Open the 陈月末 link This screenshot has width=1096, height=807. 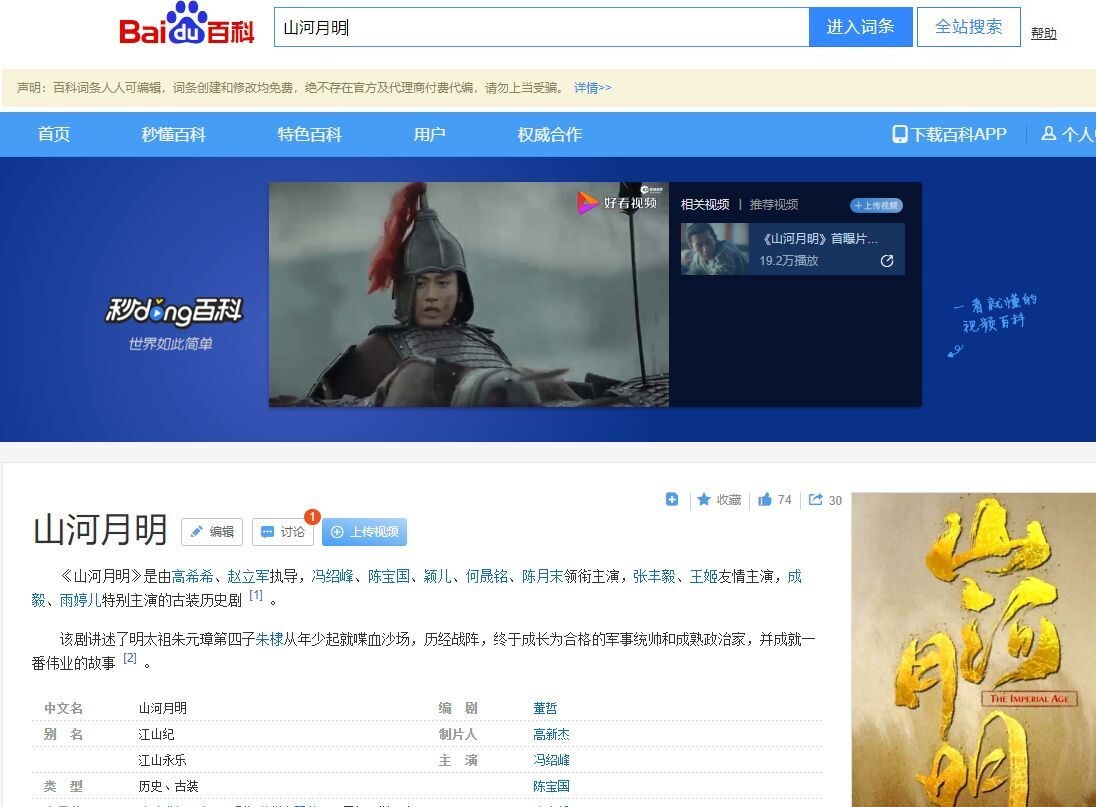(542, 576)
